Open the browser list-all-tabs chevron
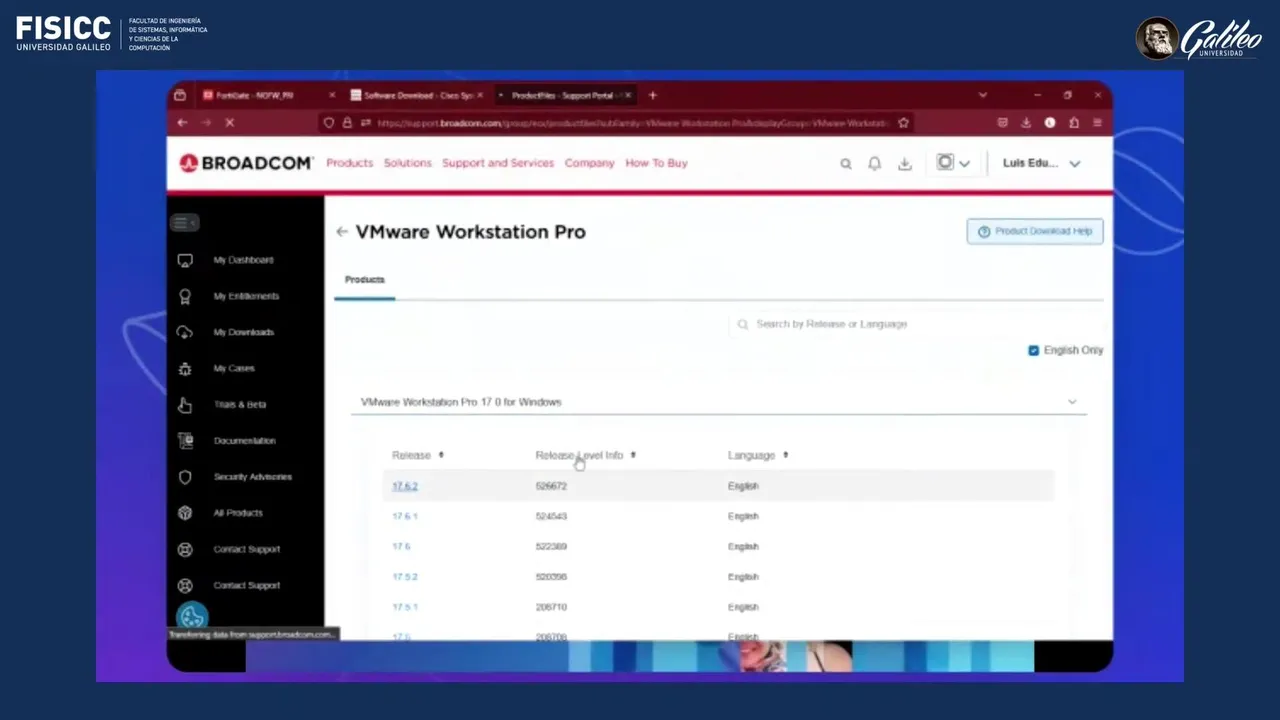1280x720 pixels. [983, 95]
